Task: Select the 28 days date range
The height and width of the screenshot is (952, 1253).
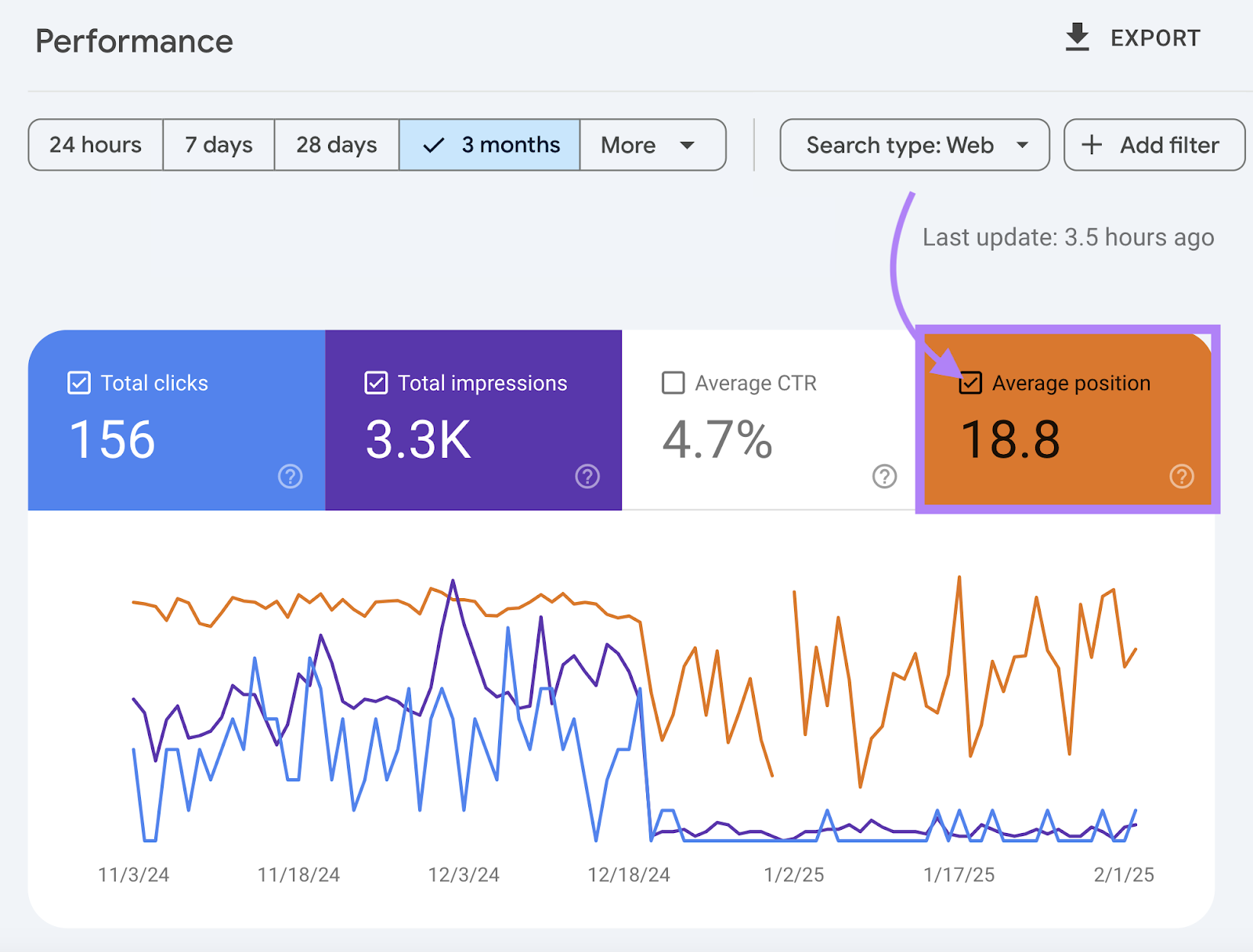Action: point(335,145)
